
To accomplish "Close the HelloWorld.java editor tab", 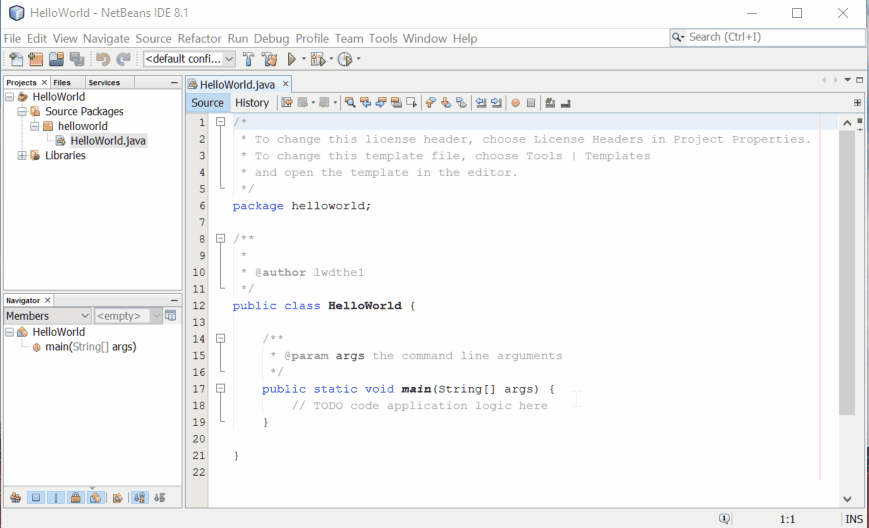I will click(x=285, y=84).
